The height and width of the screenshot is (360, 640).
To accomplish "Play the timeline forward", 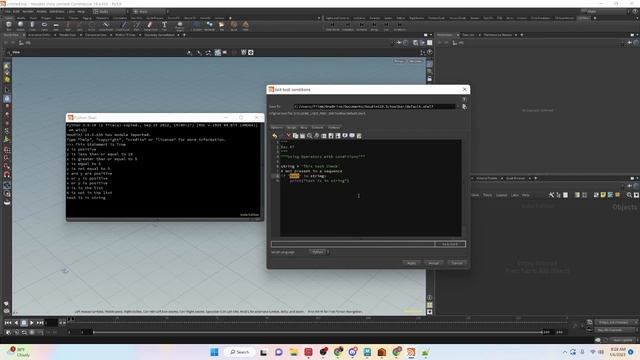I will pyautogui.click(x=32, y=323).
